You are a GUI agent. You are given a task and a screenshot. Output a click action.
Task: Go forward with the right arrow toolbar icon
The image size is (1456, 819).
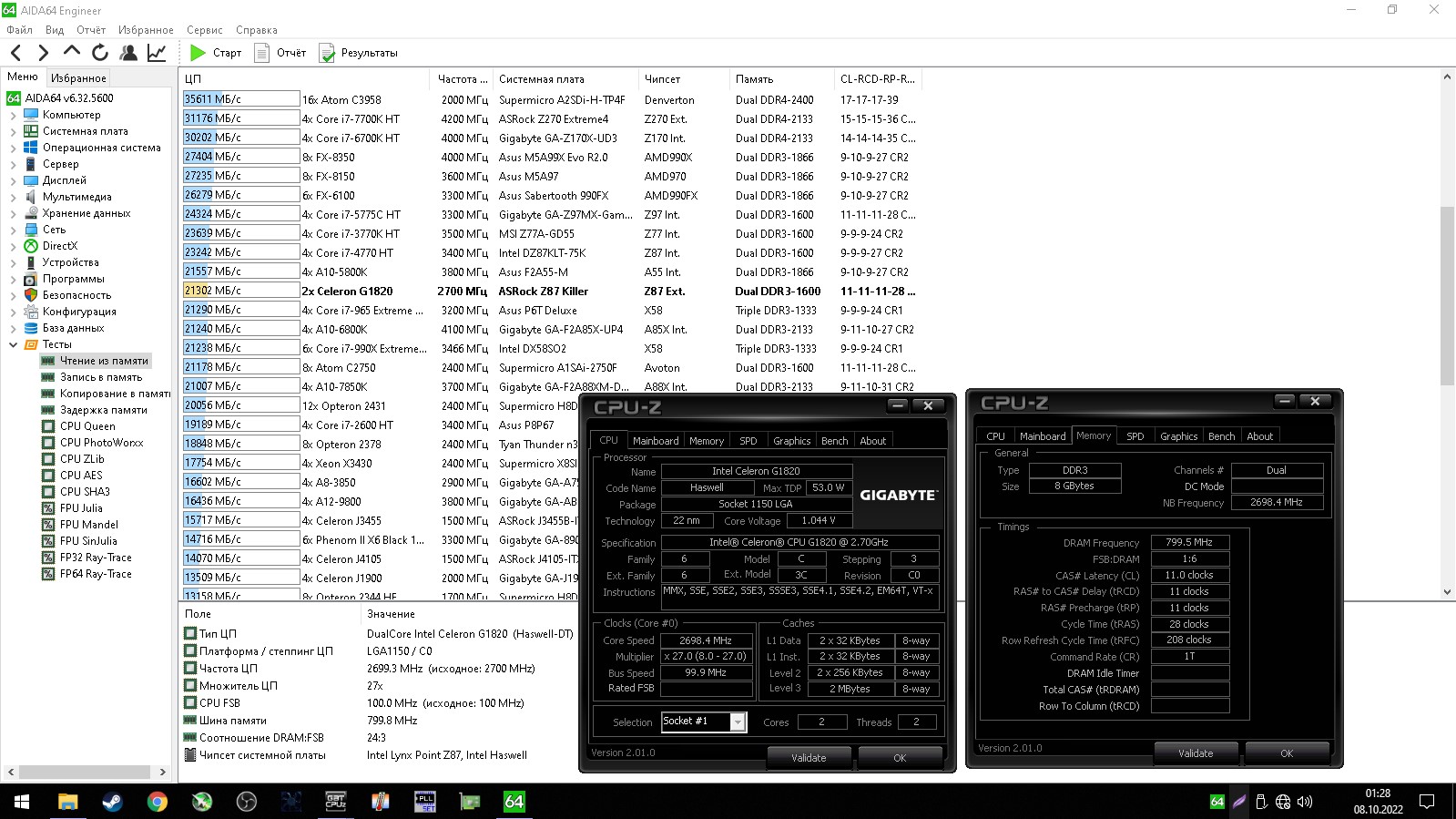[x=43, y=53]
